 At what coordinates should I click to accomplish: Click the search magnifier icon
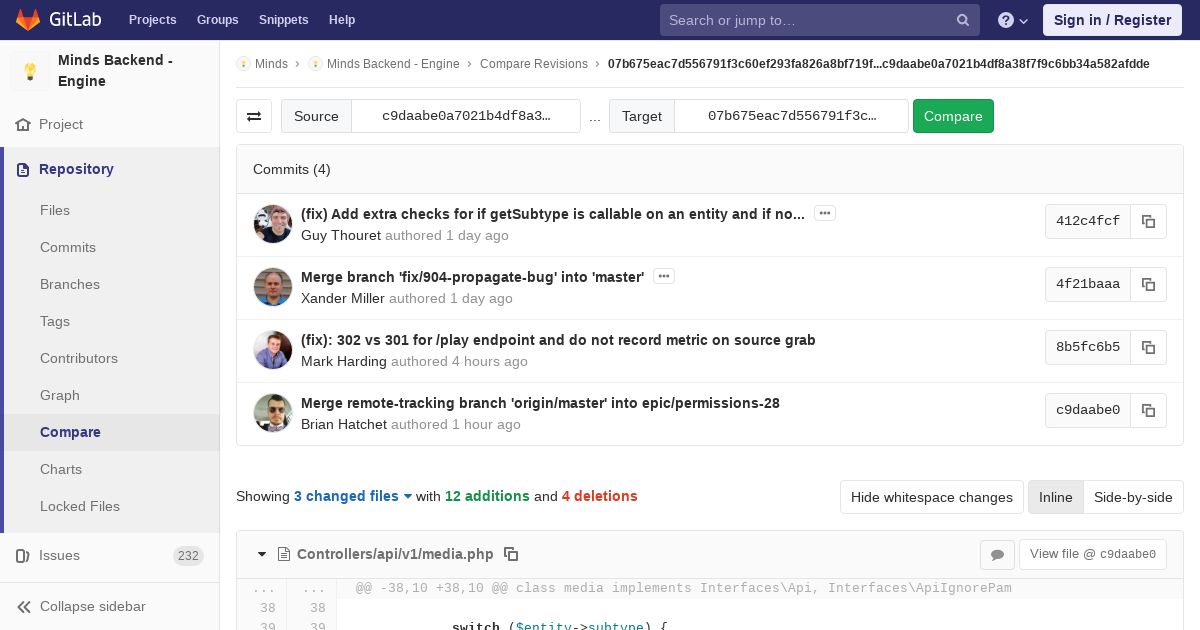pos(963,20)
